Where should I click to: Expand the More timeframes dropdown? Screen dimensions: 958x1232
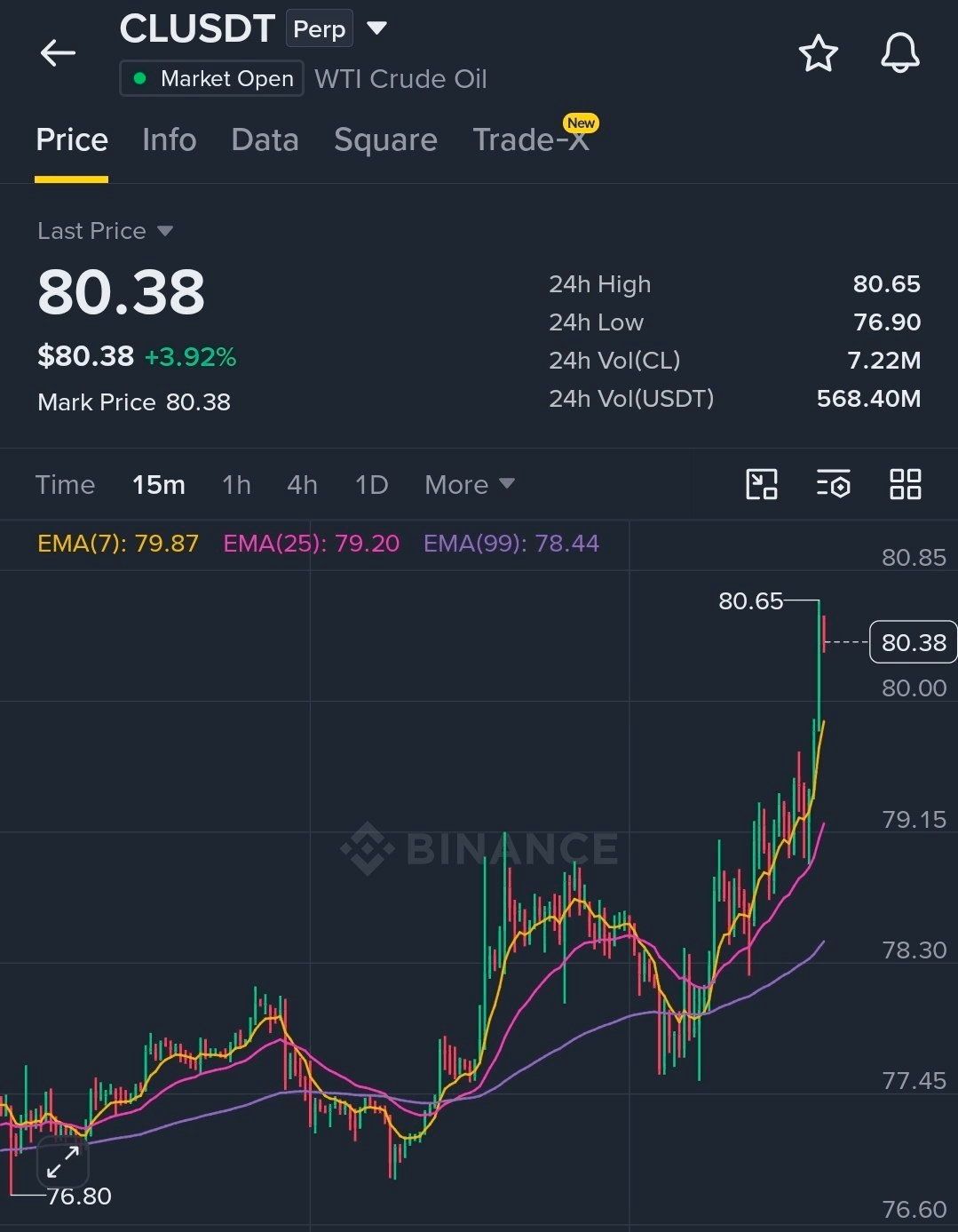click(x=469, y=484)
